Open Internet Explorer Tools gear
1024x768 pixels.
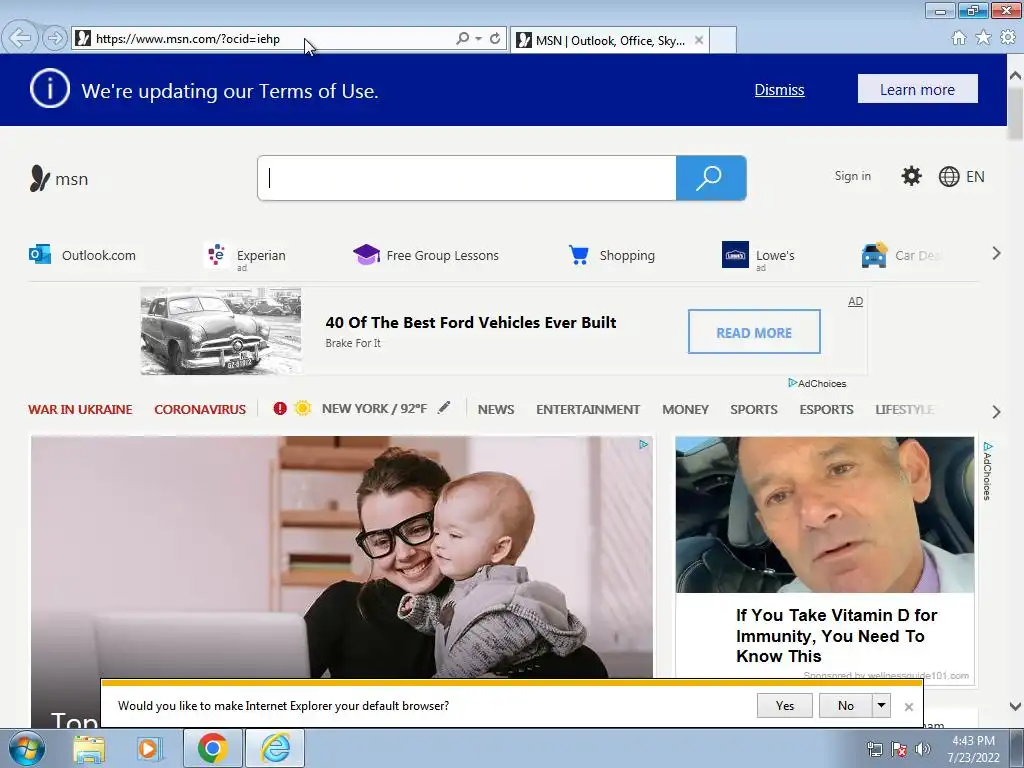[1008, 38]
